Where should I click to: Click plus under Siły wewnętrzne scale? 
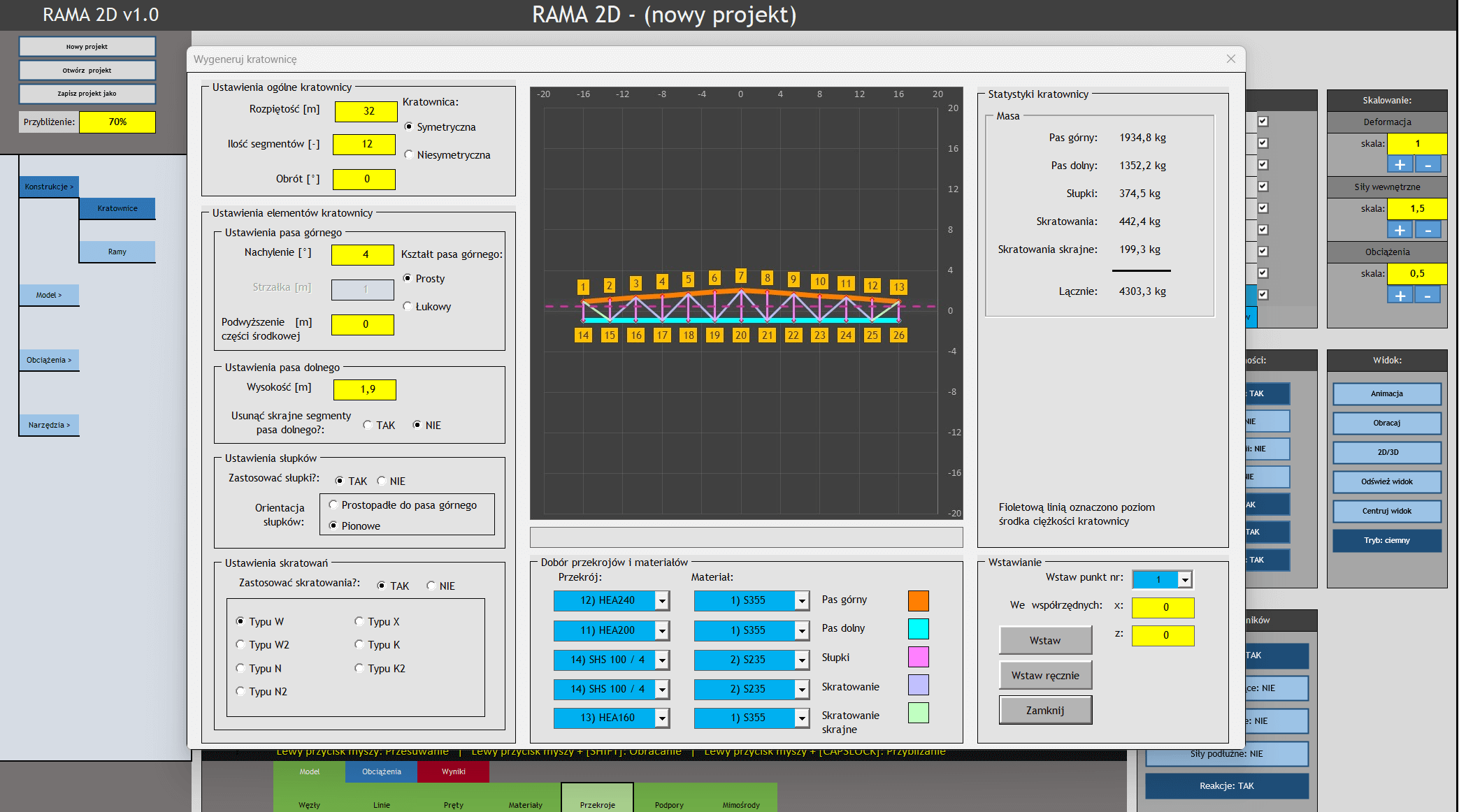(x=1400, y=230)
